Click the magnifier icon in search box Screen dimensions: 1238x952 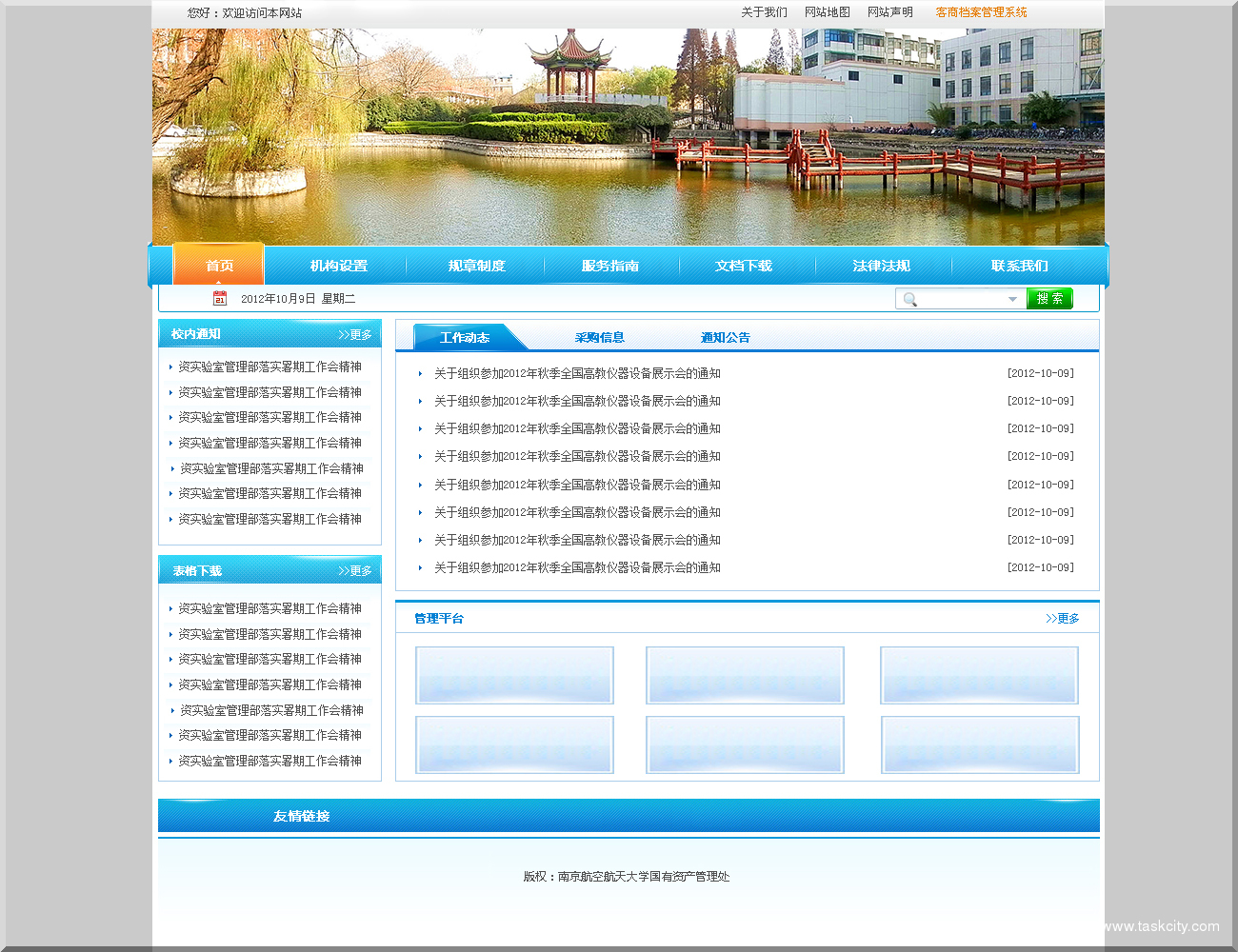(x=910, y=299)
